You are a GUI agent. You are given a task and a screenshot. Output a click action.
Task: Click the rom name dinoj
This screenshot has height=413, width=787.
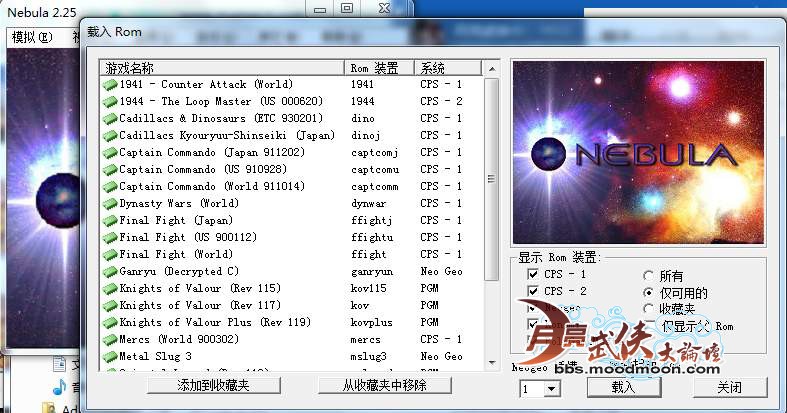[x=365, y=135]
